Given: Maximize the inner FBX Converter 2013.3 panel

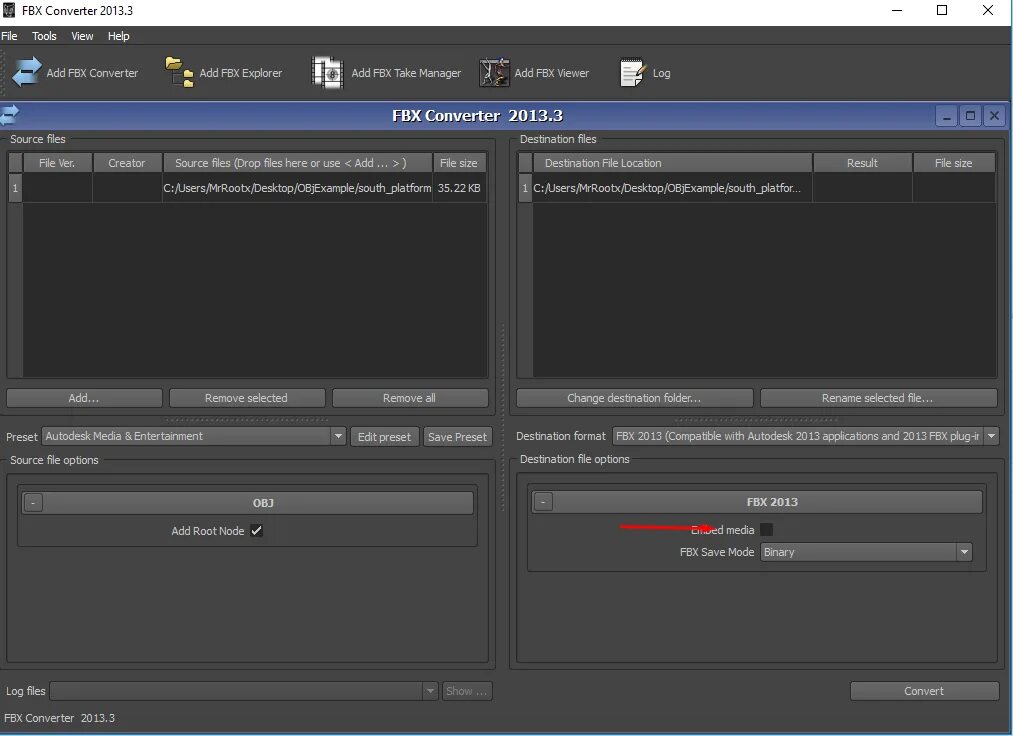Looking at the screenshot, I should (x=970, y=116).
